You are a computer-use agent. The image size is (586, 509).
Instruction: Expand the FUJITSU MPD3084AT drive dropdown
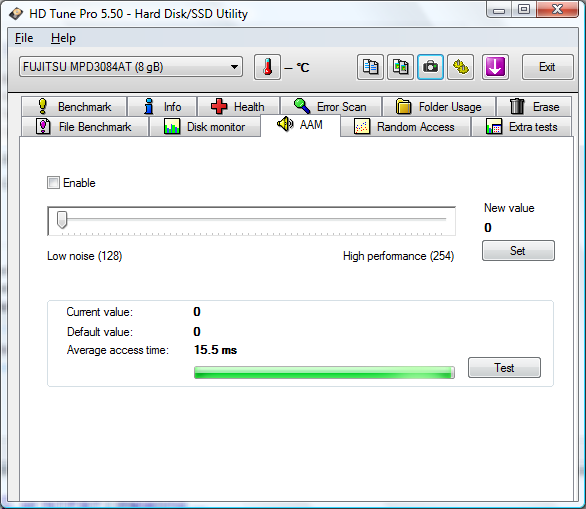[131, 67]
